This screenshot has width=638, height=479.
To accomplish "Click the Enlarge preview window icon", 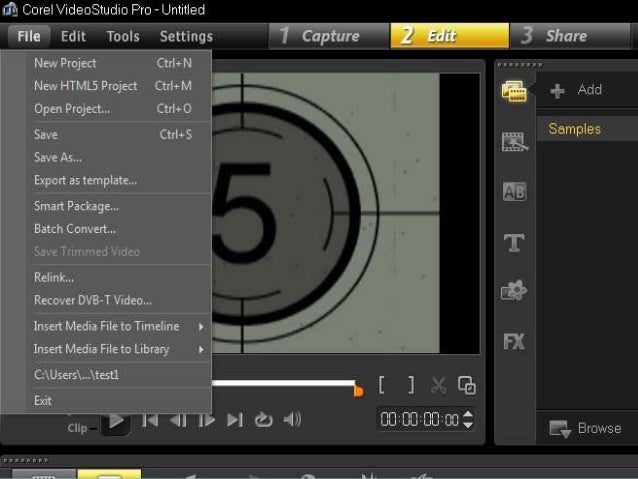I will (x=466, y=385).
